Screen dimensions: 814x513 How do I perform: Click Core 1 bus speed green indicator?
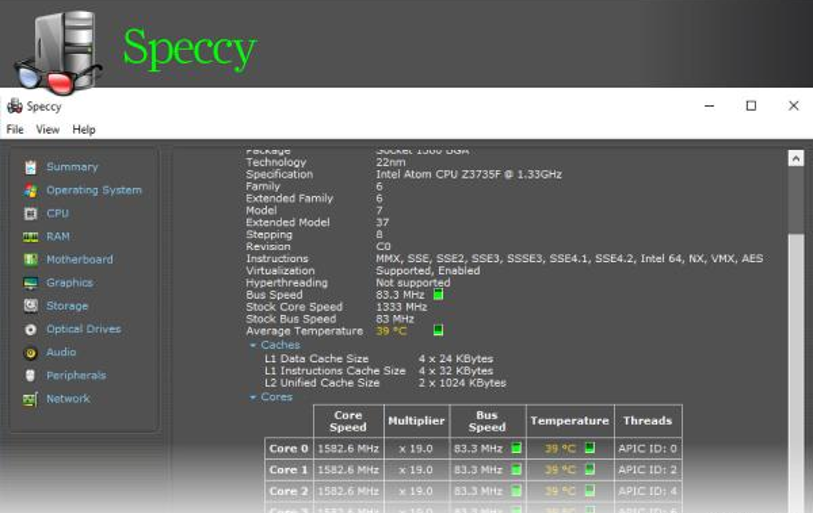click(x=516, y=469)
